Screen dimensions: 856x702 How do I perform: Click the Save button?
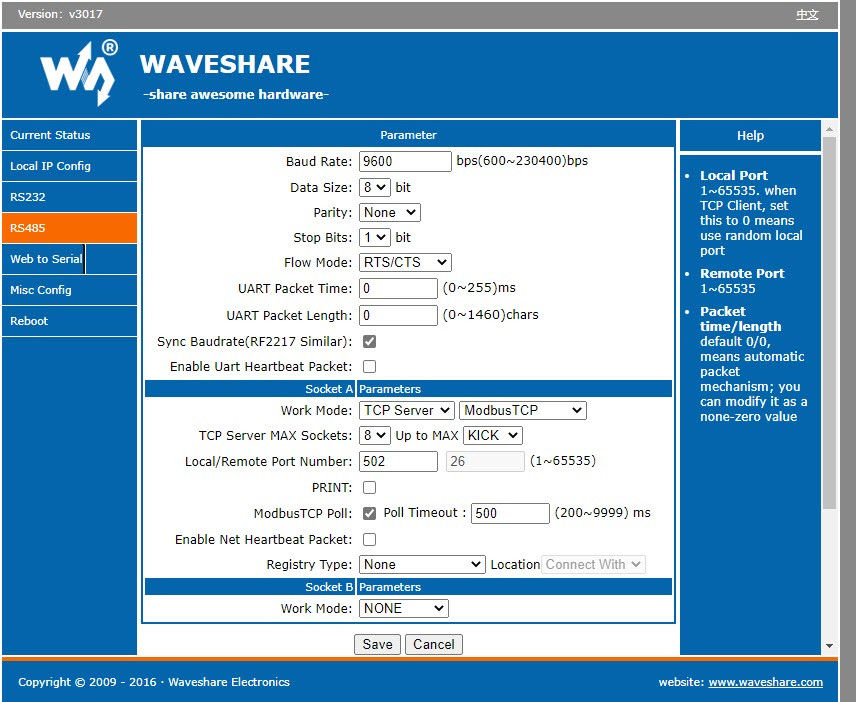click(377, 645)
